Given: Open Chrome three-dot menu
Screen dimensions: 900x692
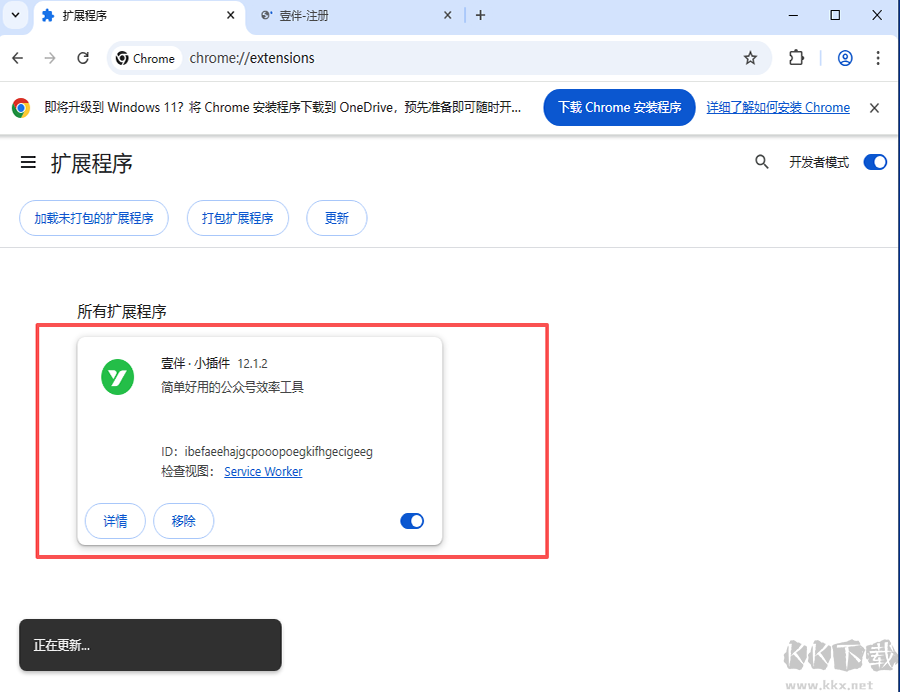Looking at the screenshot, I should click(x=878, y=58).
